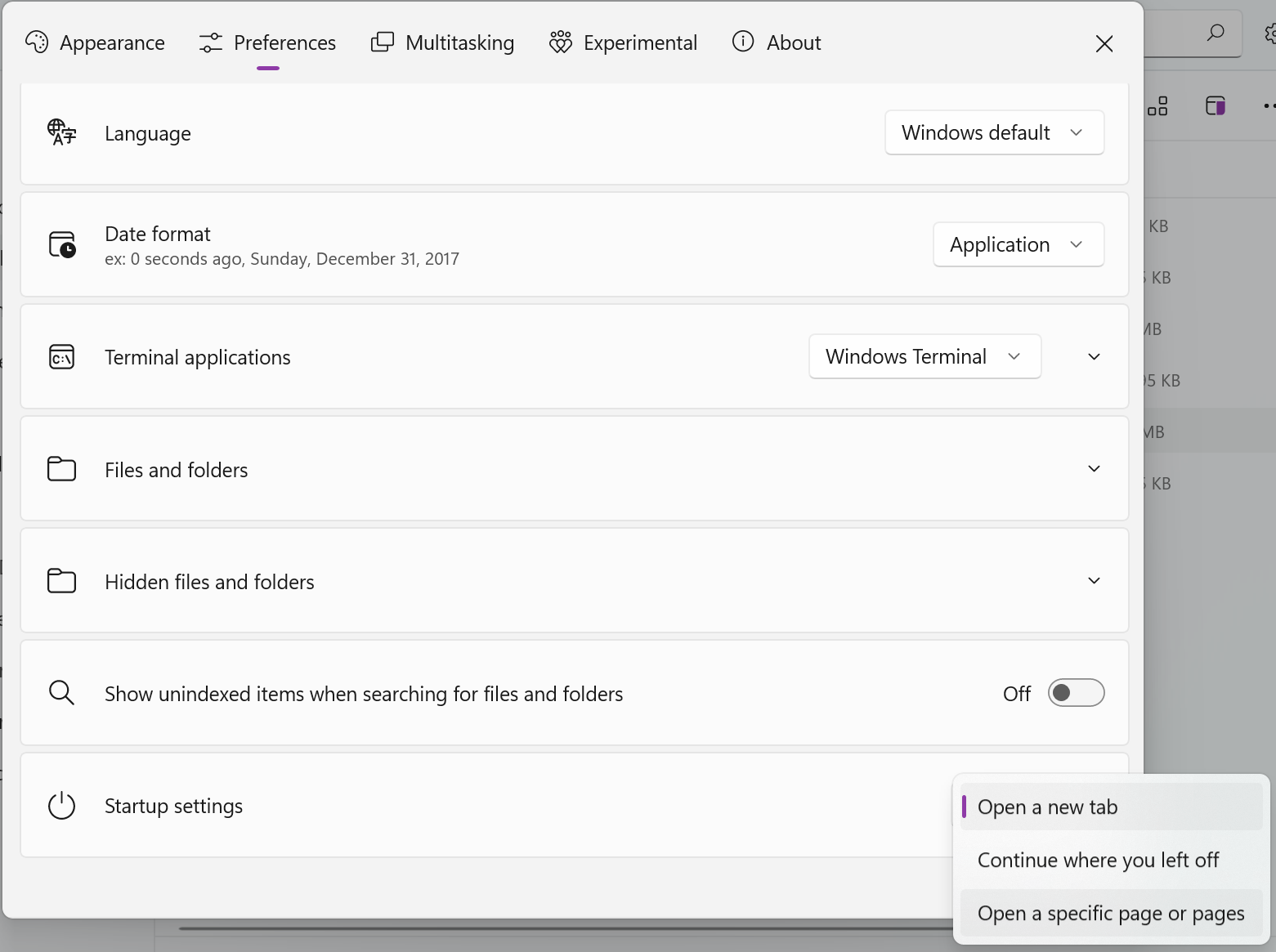The height and width of the screenshot is (952, 1276).
Task: Choose Open a specific page or pages
Action: (1110, 913)
